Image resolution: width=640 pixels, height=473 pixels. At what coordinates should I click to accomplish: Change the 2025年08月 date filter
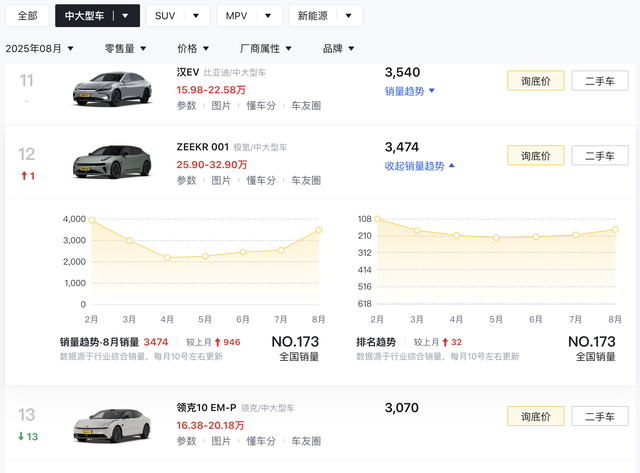pyautogui.click(x=40, y=48)
